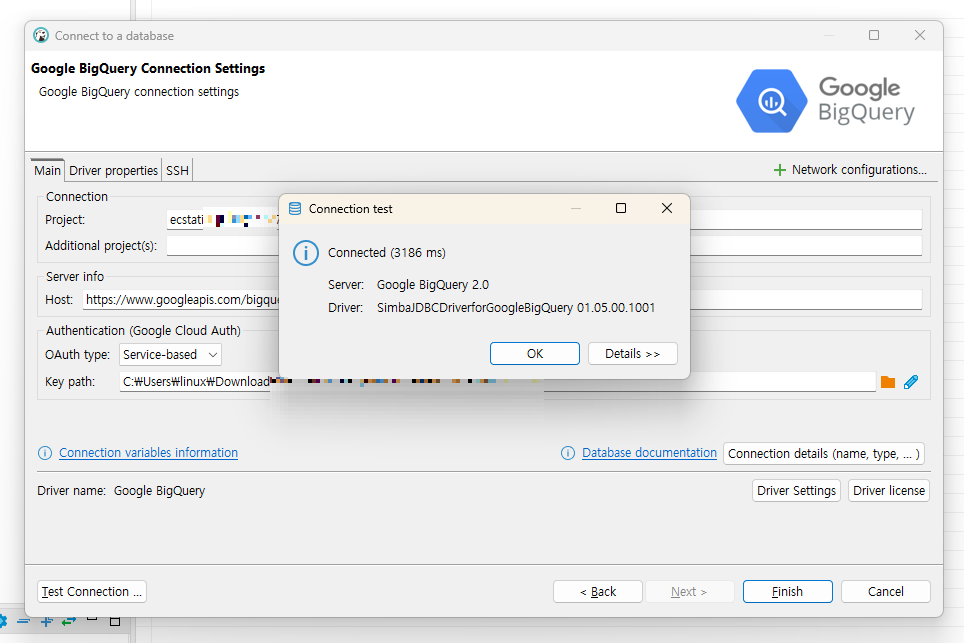The width and height of the screenshot is (964, 643).
Task: Click the blue collapse-all icon in the background panel toolbar
Action: click(23, 621)
